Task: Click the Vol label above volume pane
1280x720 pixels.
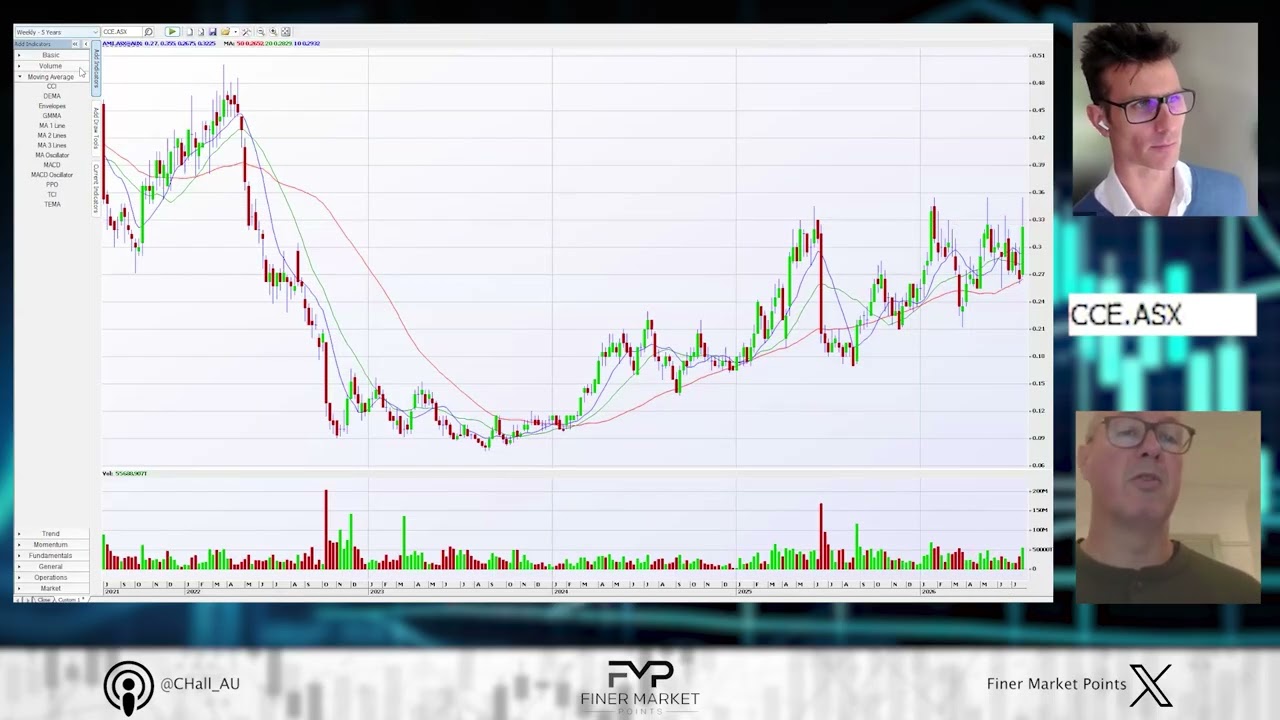Action: click(124, 473)
